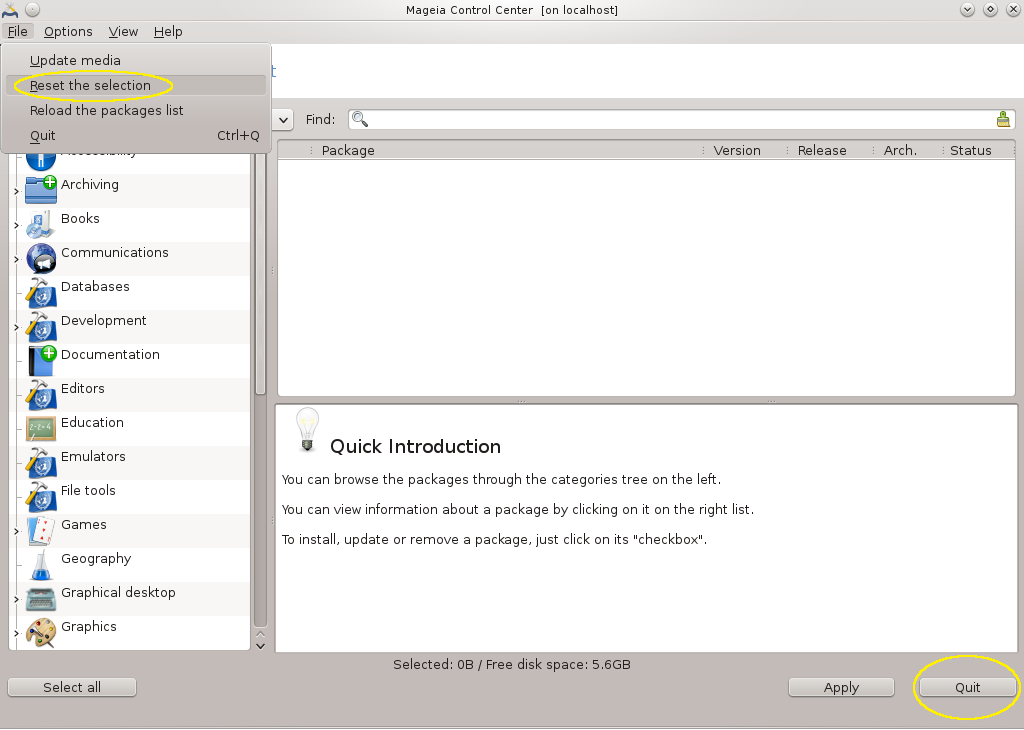Viewport: 1024px width, 730px height.
Task: Open the File menu
Action: pyautogui.click(x=18, y=31)
